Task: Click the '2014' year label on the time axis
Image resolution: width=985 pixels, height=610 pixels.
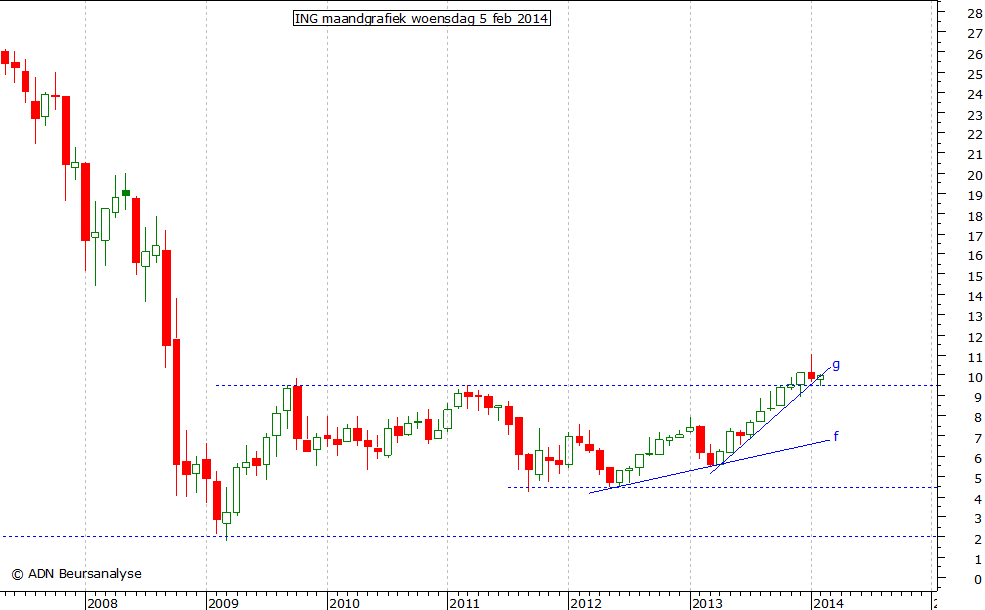Action: [828, 603]
